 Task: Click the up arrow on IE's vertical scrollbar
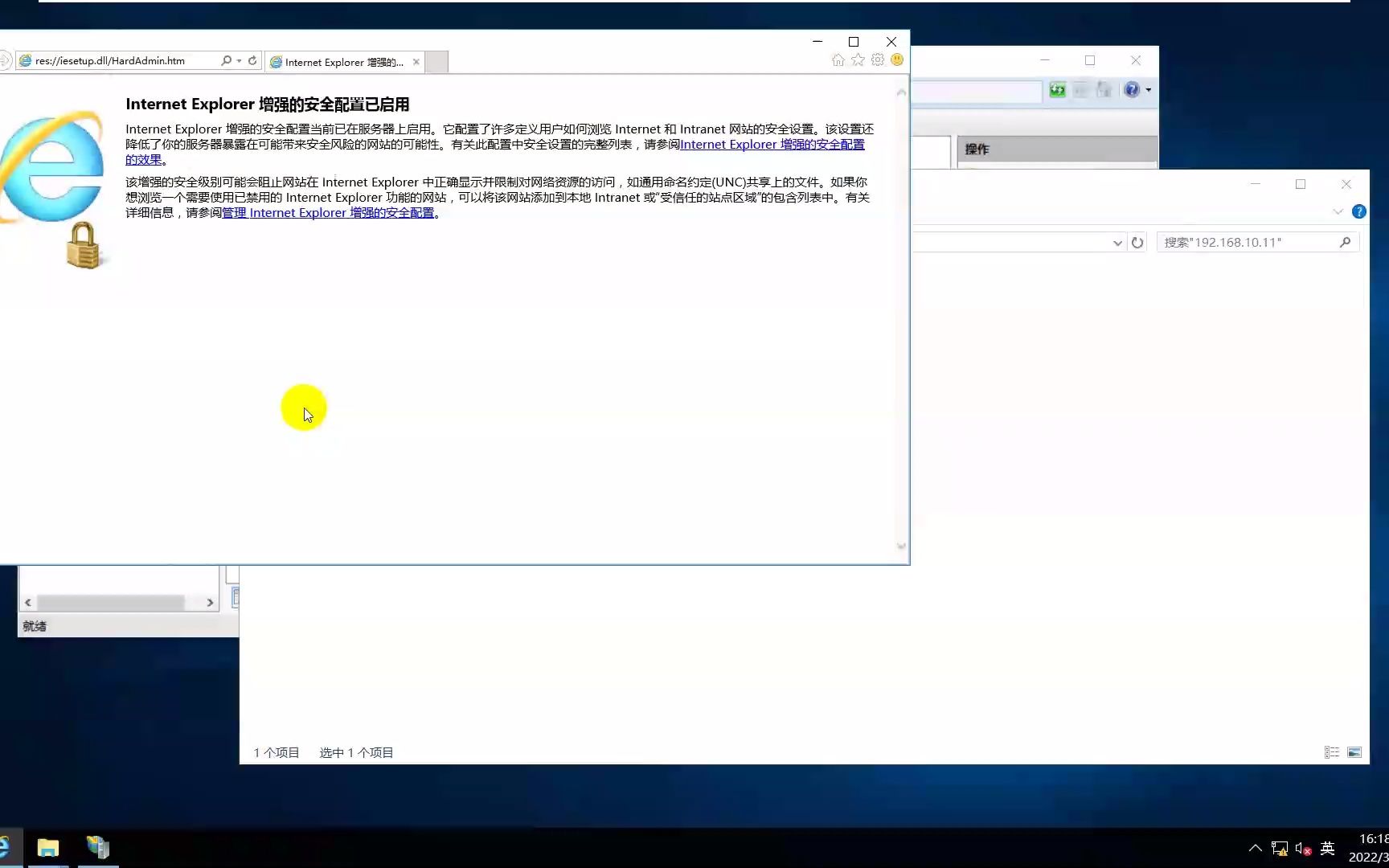click(x=901, y=93)
